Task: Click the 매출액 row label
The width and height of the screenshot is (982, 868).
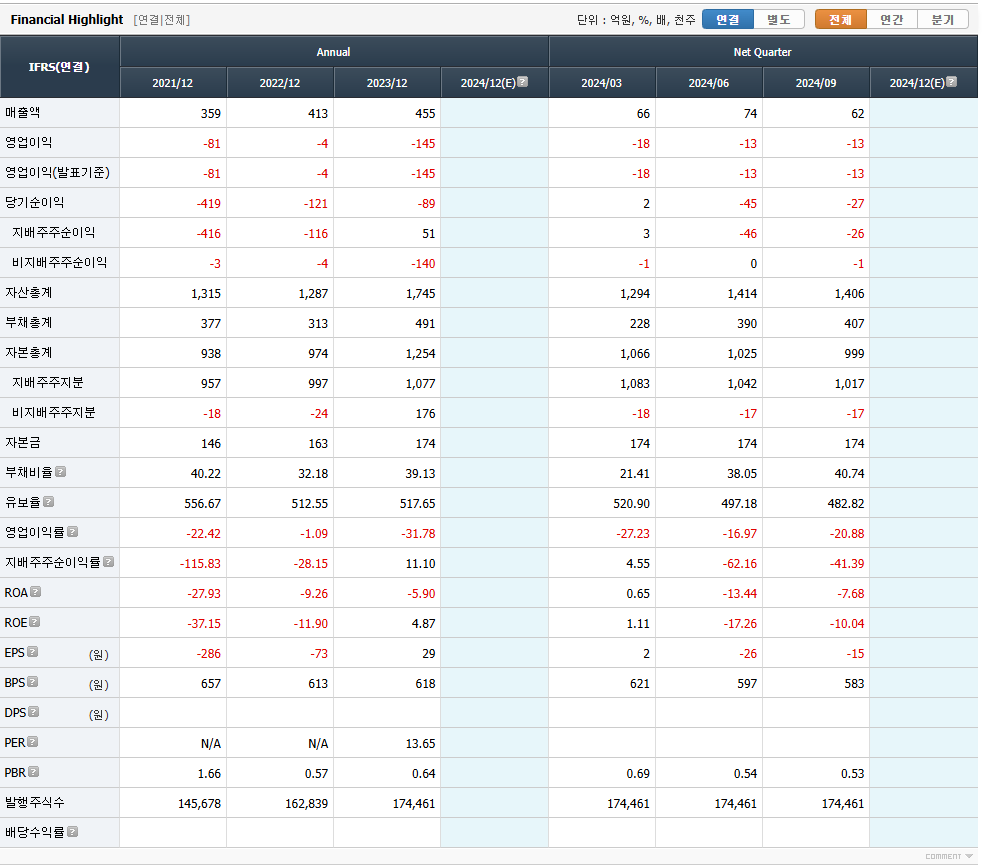Action: [x=23, y=113]
